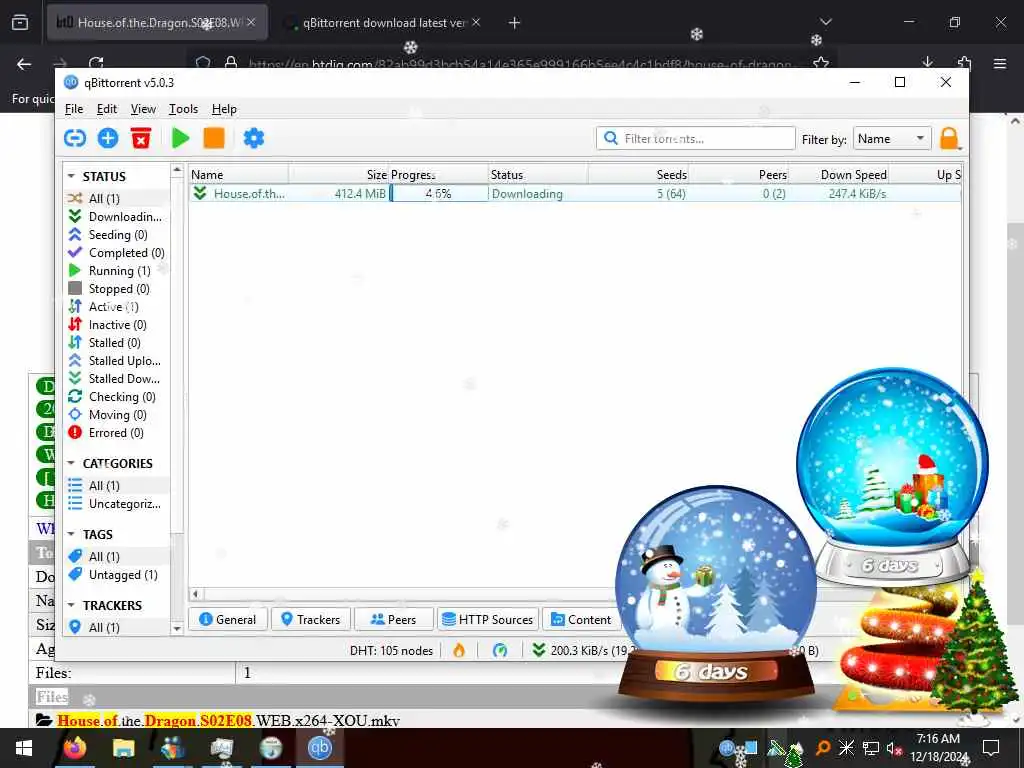Screen dimensions: 1024x768
Task: Switch to the Content tab
Action: tap(581, 619)
